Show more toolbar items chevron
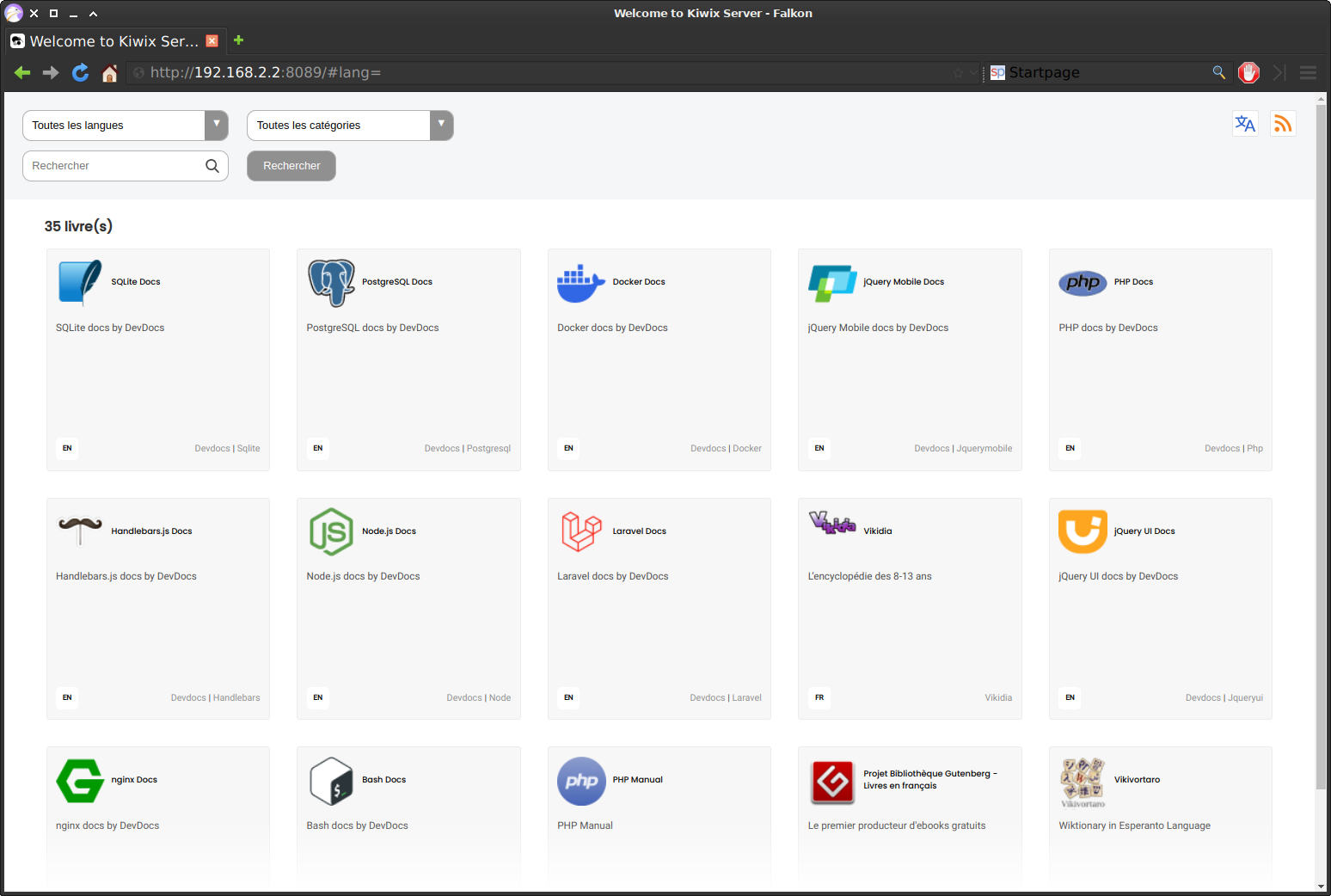This screenshot has height=896, width=1331. click(1279, 73)
